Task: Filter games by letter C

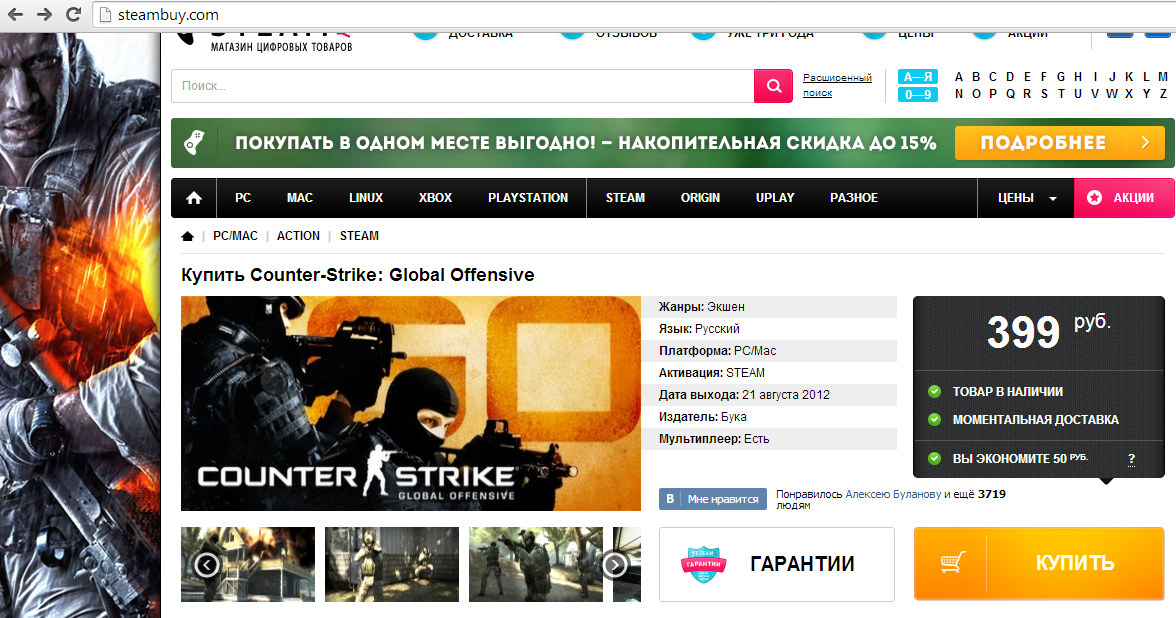Action: 993,76
